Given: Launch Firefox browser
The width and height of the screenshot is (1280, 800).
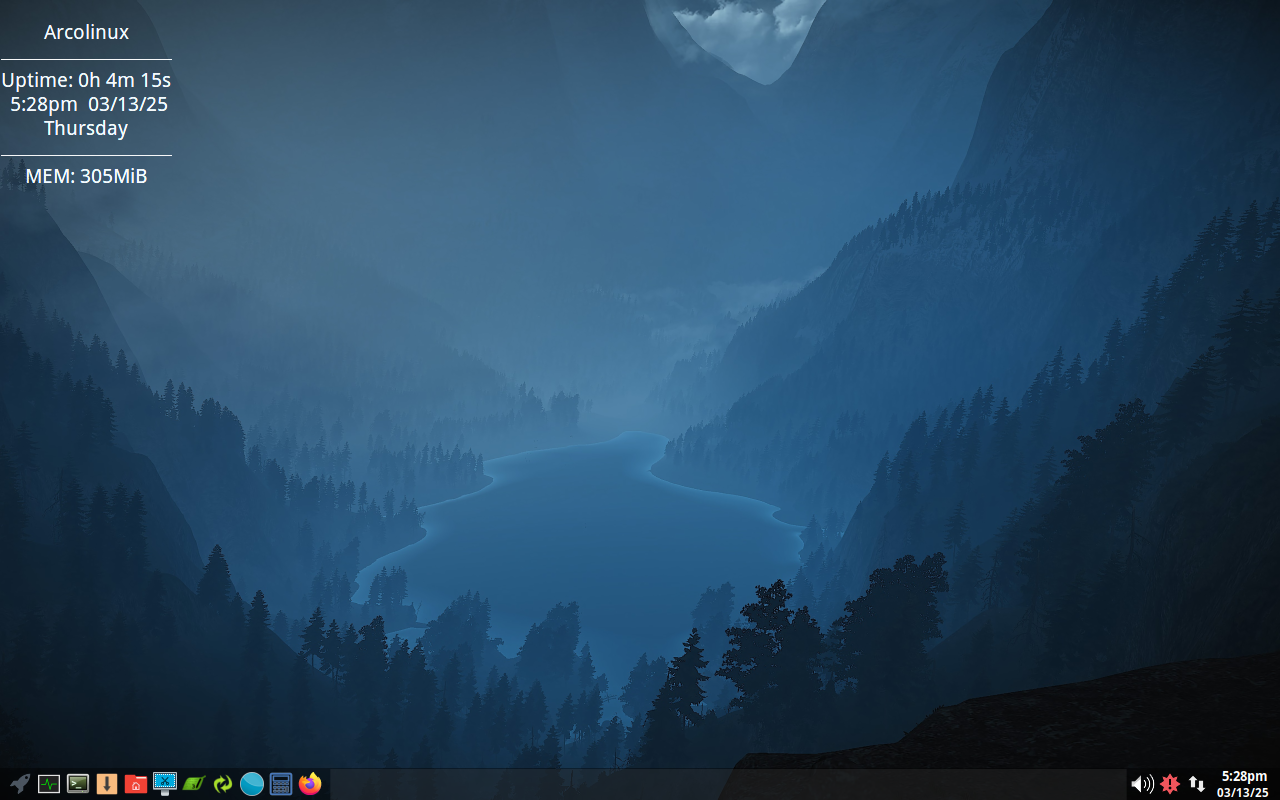Looking at the screenshot, I should tap(309, 784).
